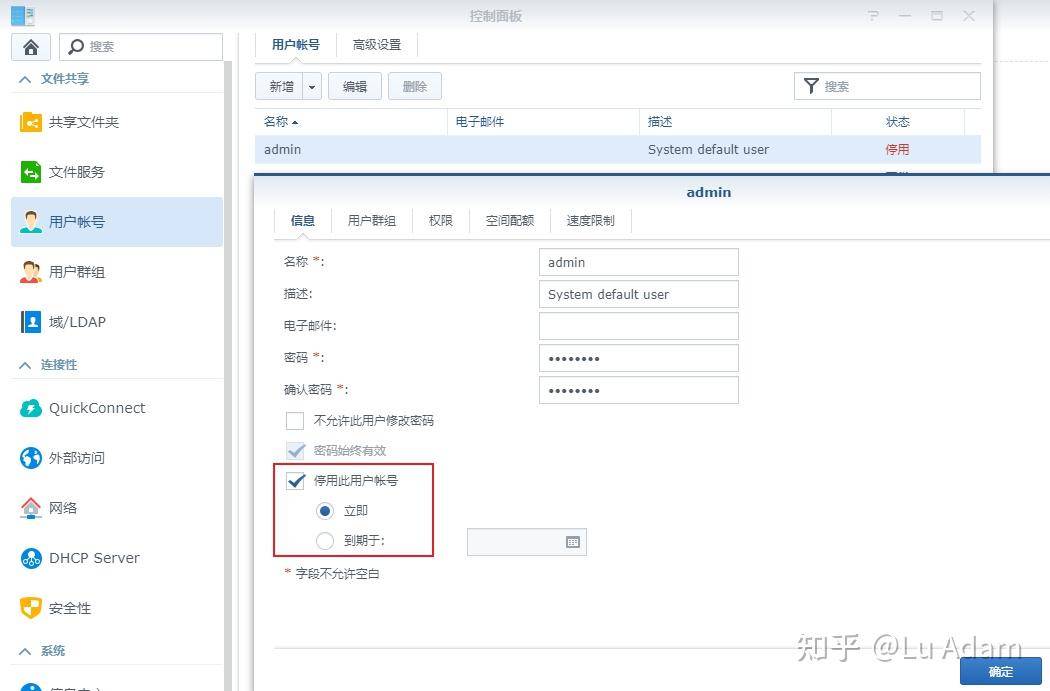Click the filter funnel icon in user search
Viewport: 1050px width, 691px height.
pos(811,86)
